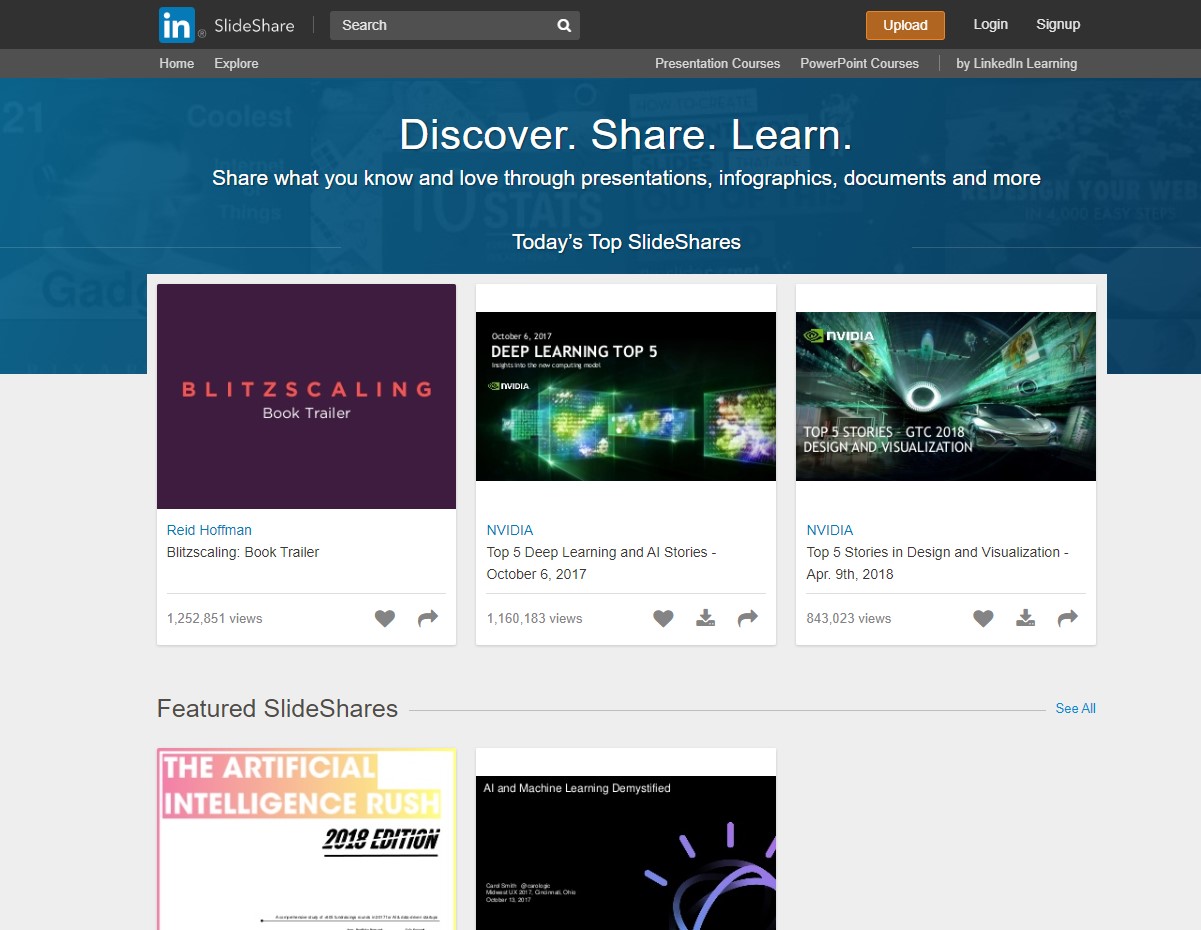Share the Blitzscaling Book Trailer slideshow
1201x930 pixels.
click(428, 619)
